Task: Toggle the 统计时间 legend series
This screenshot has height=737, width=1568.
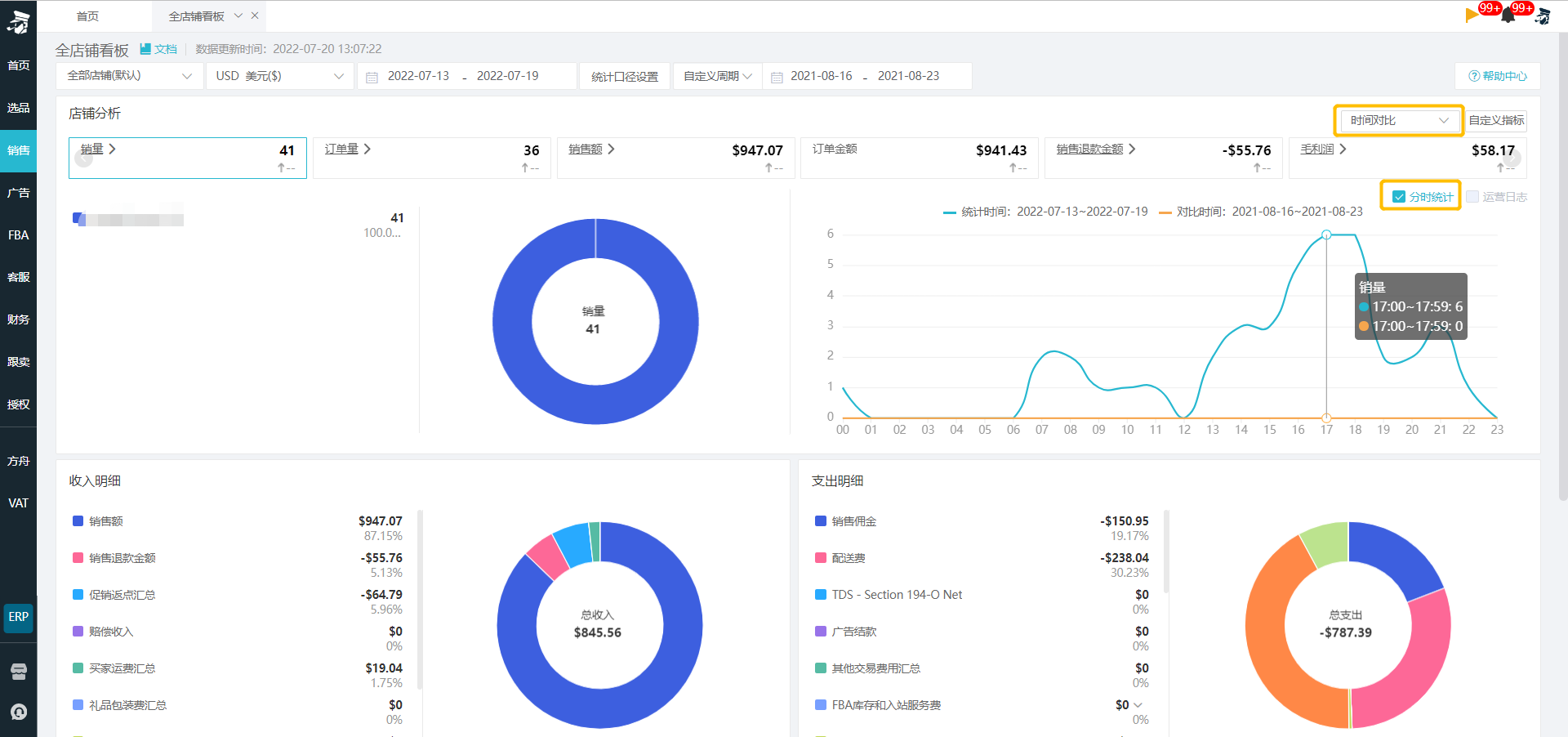Action: click(x=1045, y=212)
